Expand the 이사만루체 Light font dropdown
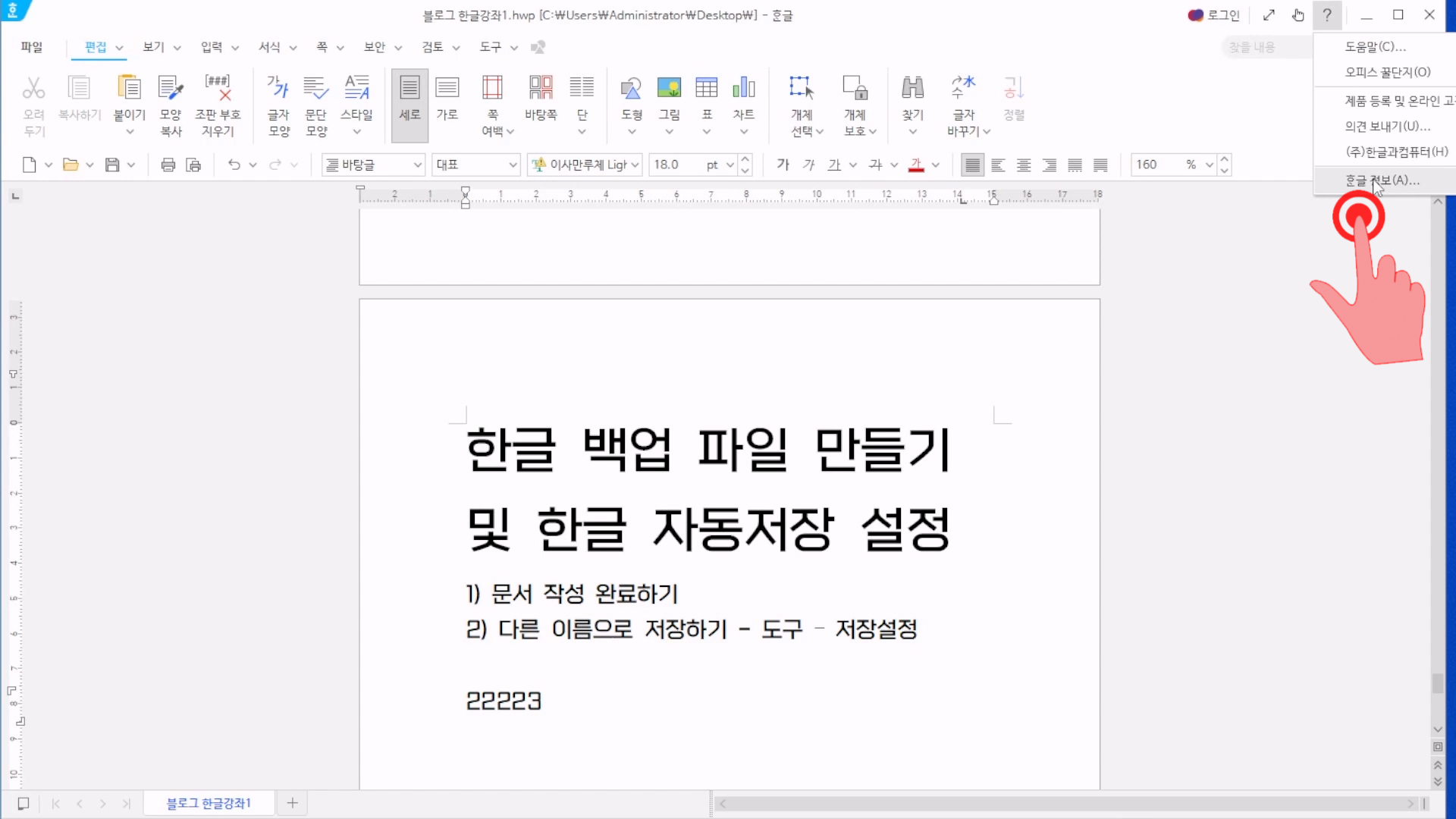Screen dimensions: 1456x819 click(635, 165)
